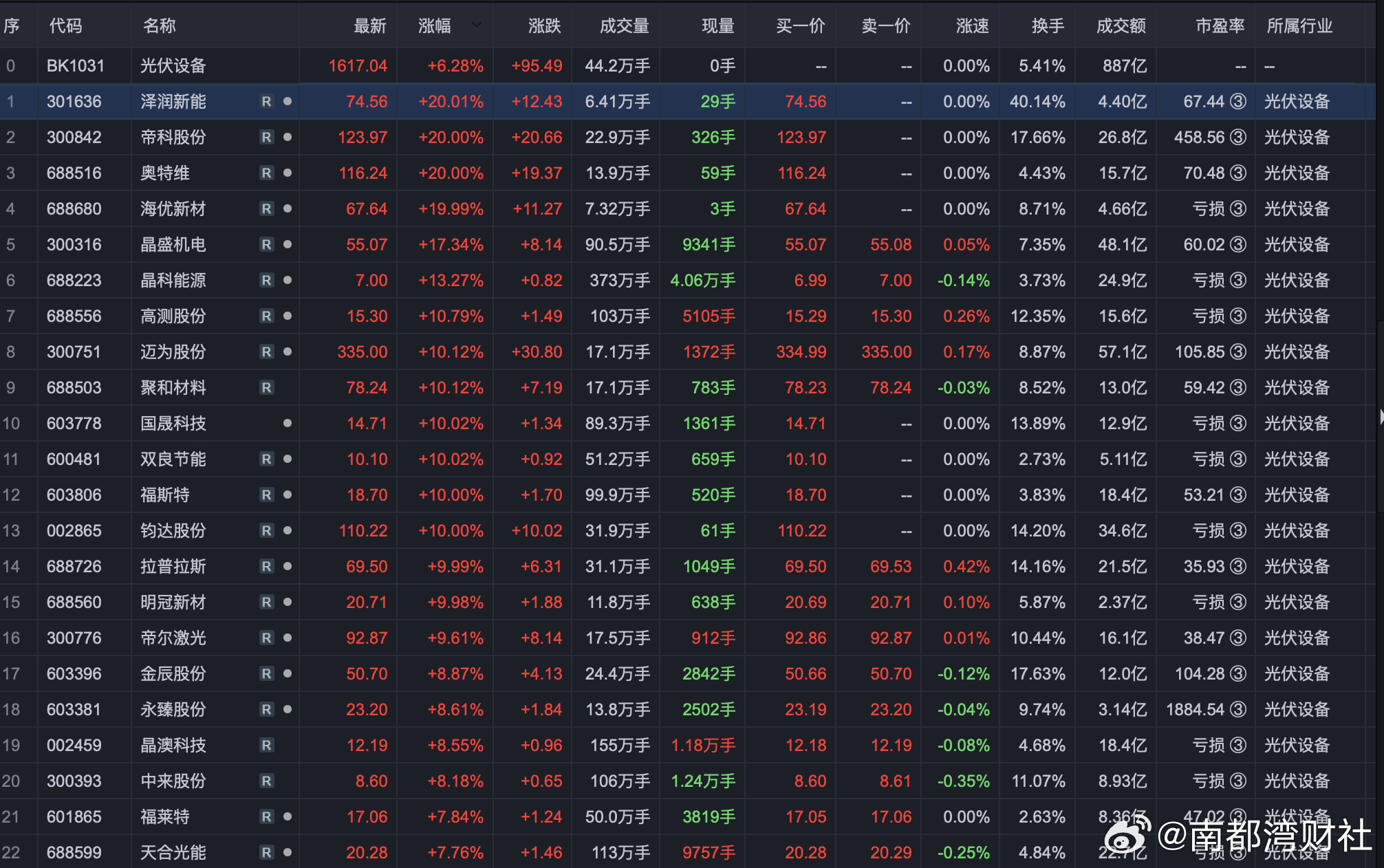Click the circled 3 beside 永臻股份 PE 1884.54
1384x868 pixels.
point(1237,710)
